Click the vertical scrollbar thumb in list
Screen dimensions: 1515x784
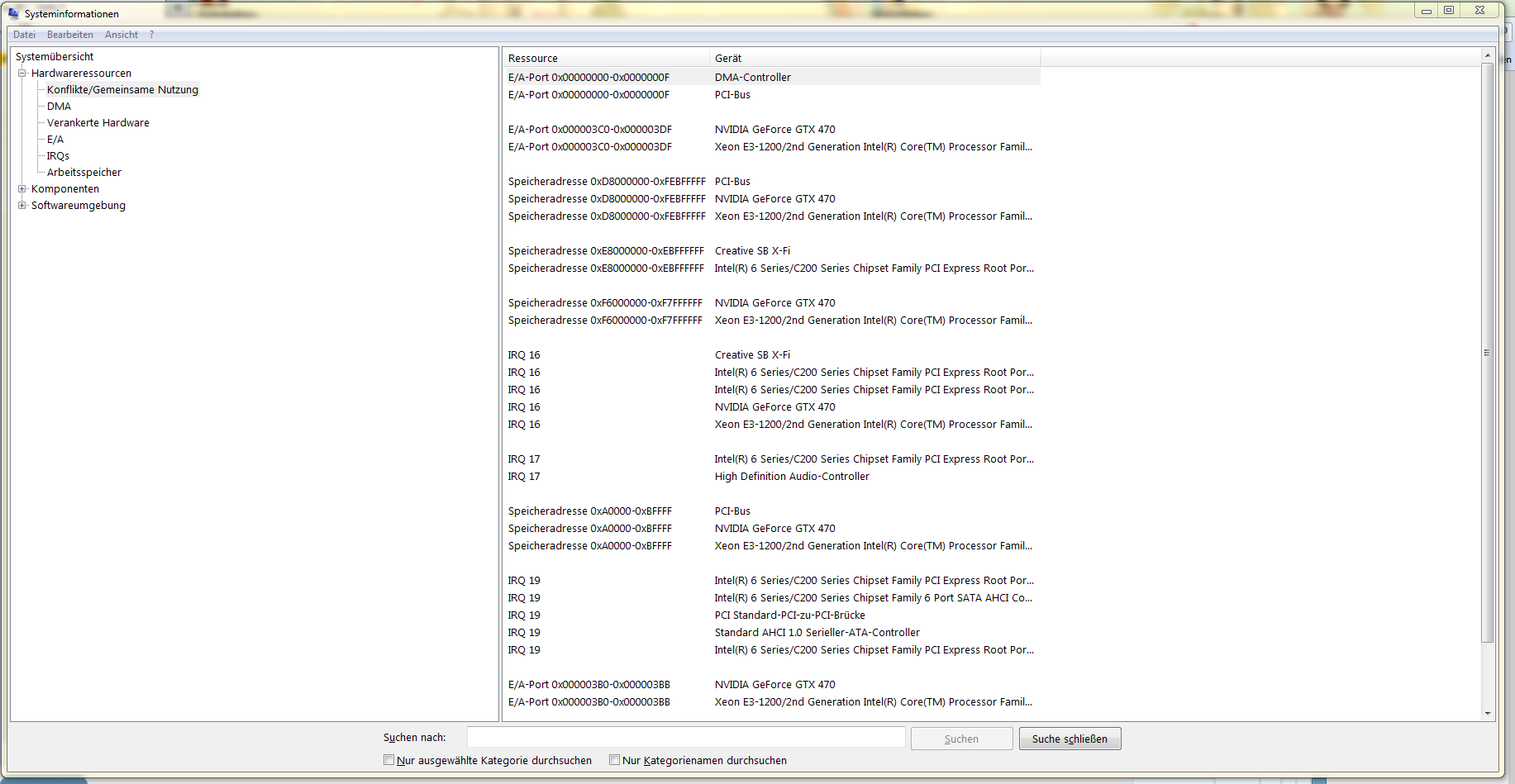1488,353
